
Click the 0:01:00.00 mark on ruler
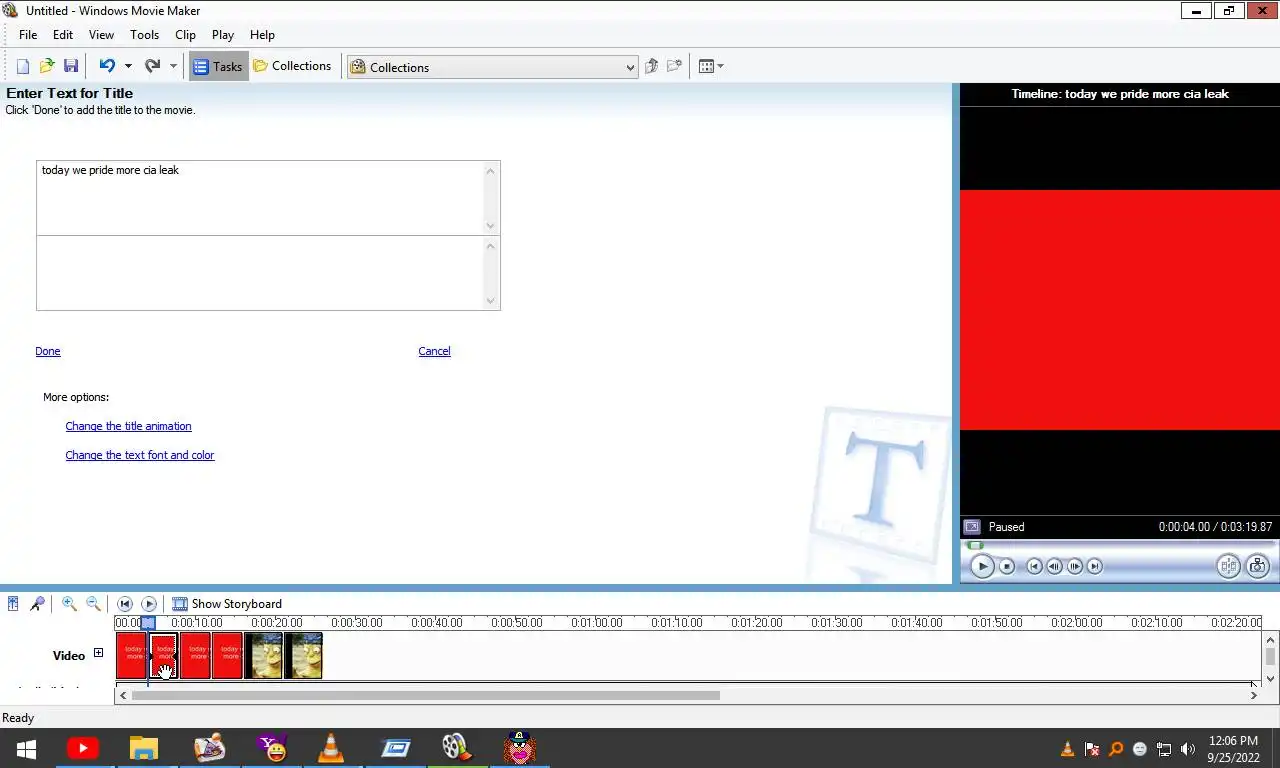596,622
